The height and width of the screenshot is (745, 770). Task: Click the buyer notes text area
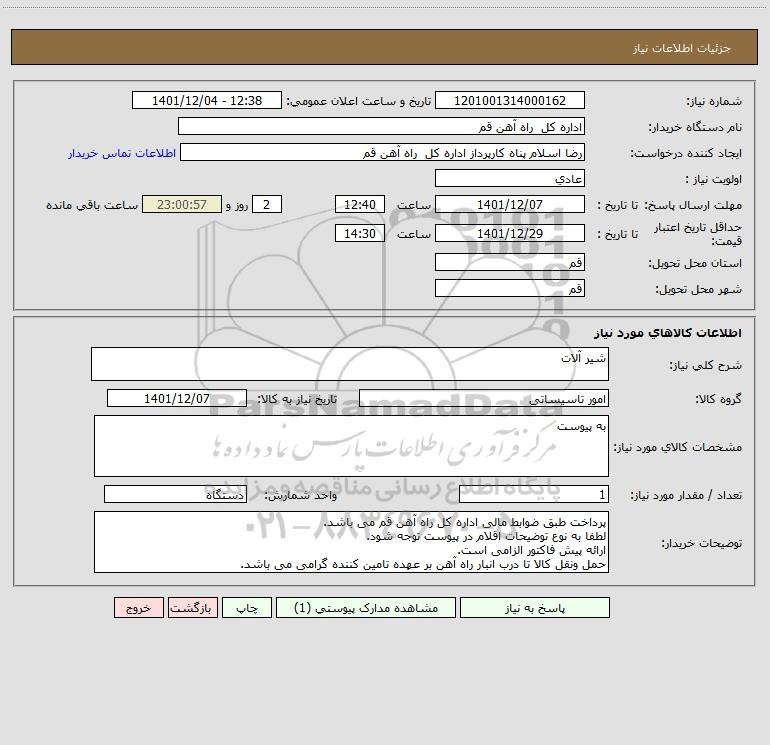351,542
